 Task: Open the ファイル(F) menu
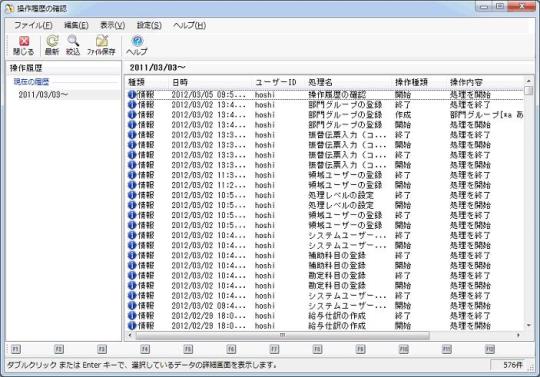pyautogui.click(x=33, y=25)
